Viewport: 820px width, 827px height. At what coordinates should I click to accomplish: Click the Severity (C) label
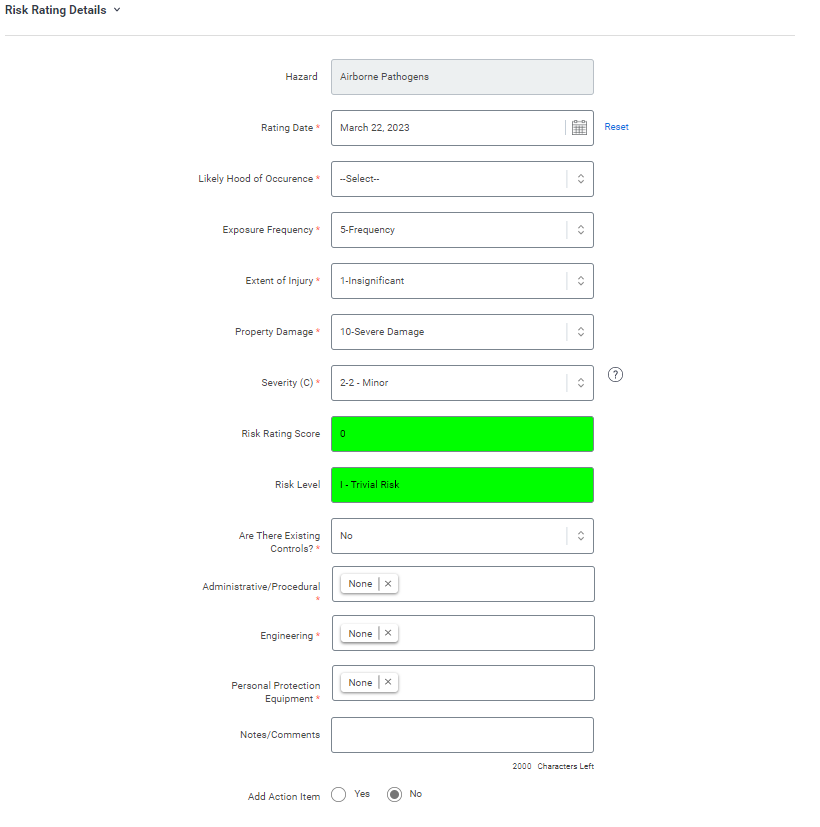[287, 383]
